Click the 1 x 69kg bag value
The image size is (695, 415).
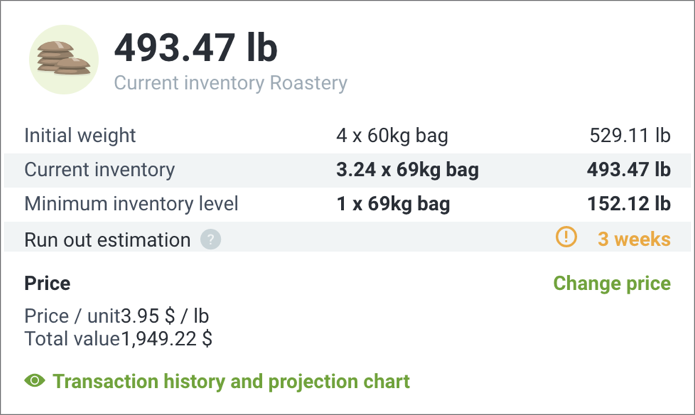click(x=393, y=204)
